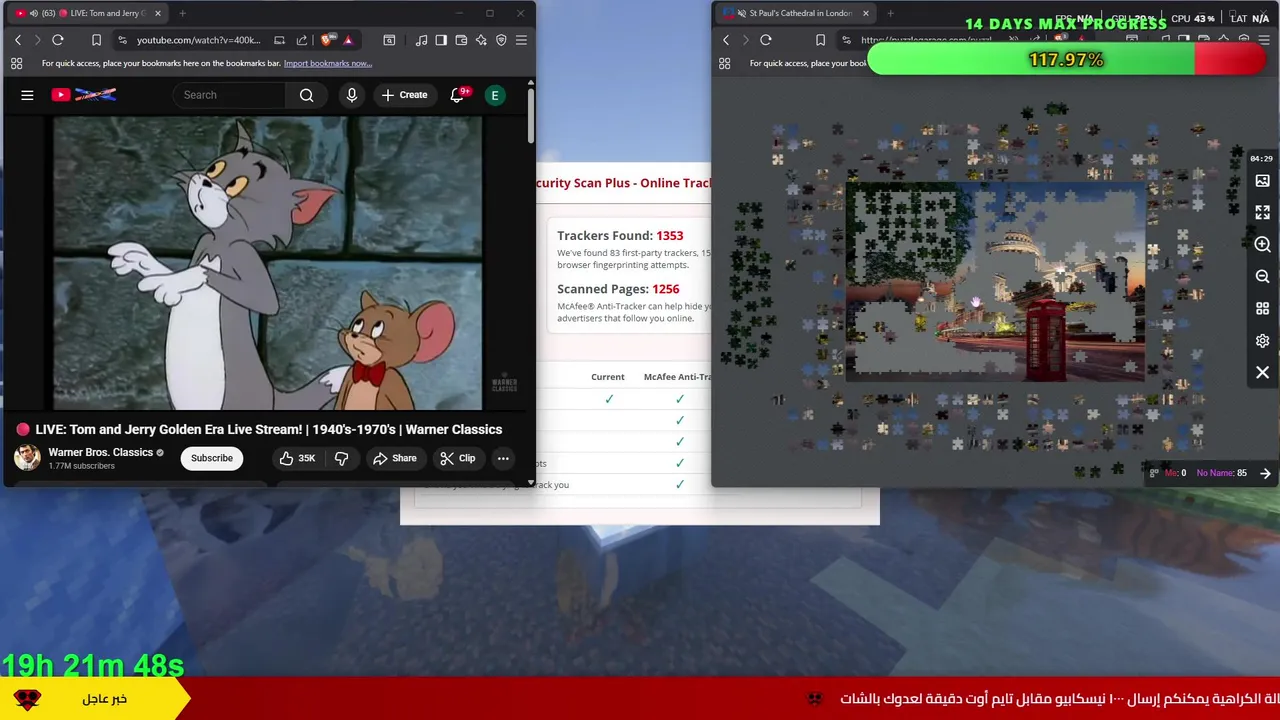The height and width of the screenshot is (720, 1280).
Task: Click the YouTube search magnifier button
Action: (x=307, y=95)
